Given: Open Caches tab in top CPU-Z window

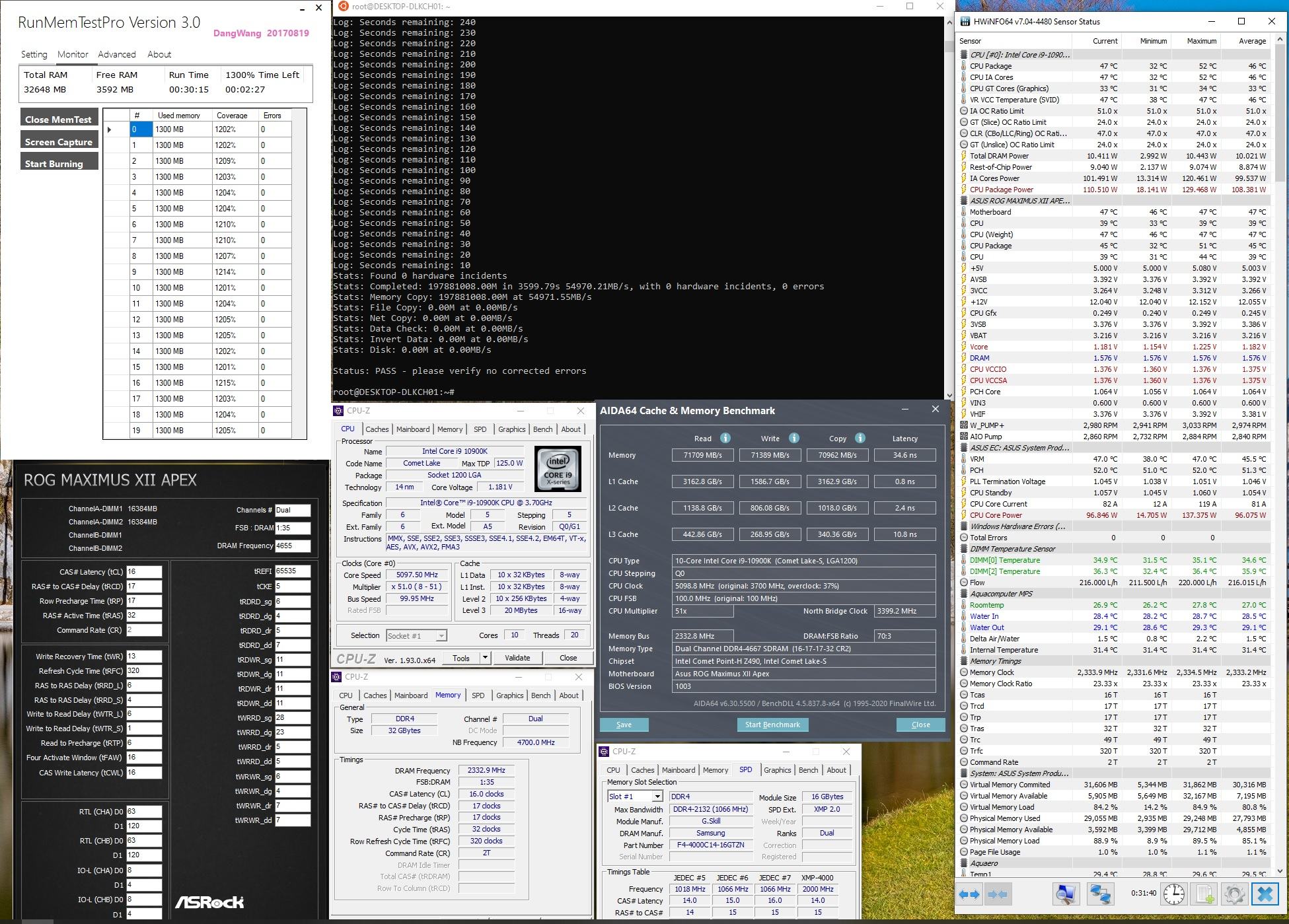Looking at the screenshot, I should [377, 429].
